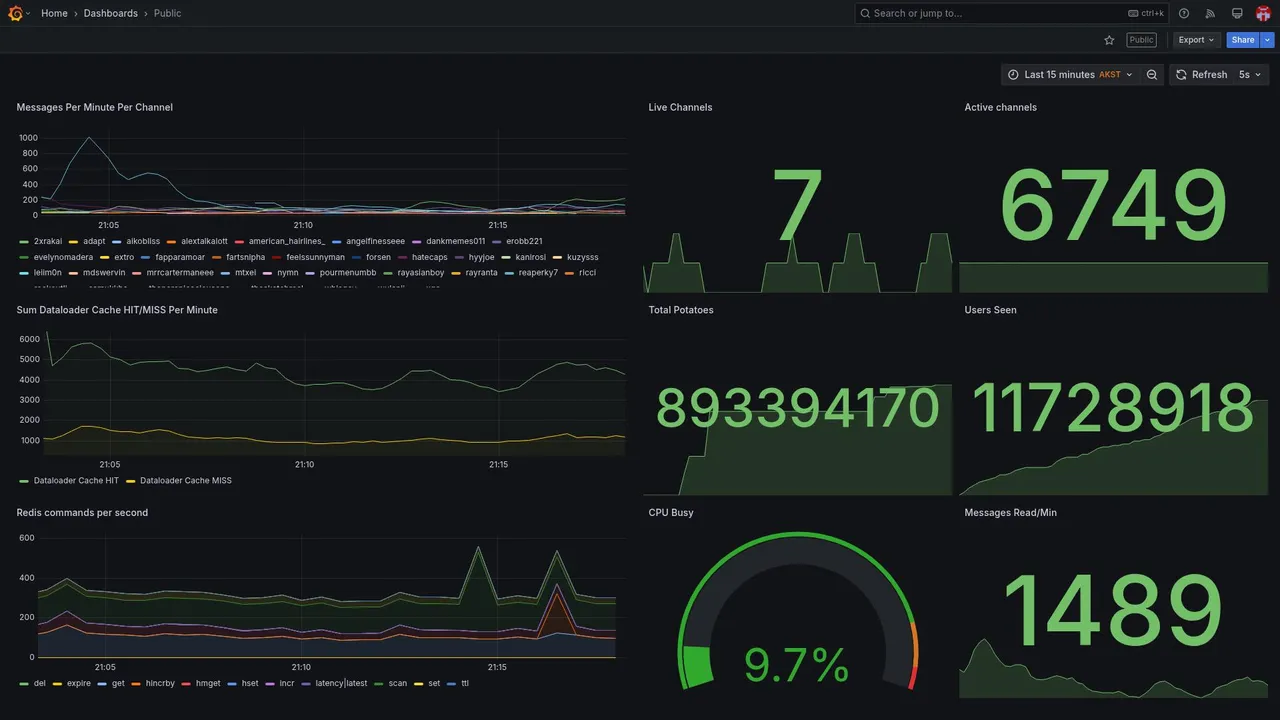Open the dropdown arrow beside the Grafana logo
Screen dimensions: 1280x720
coord(28,14)
